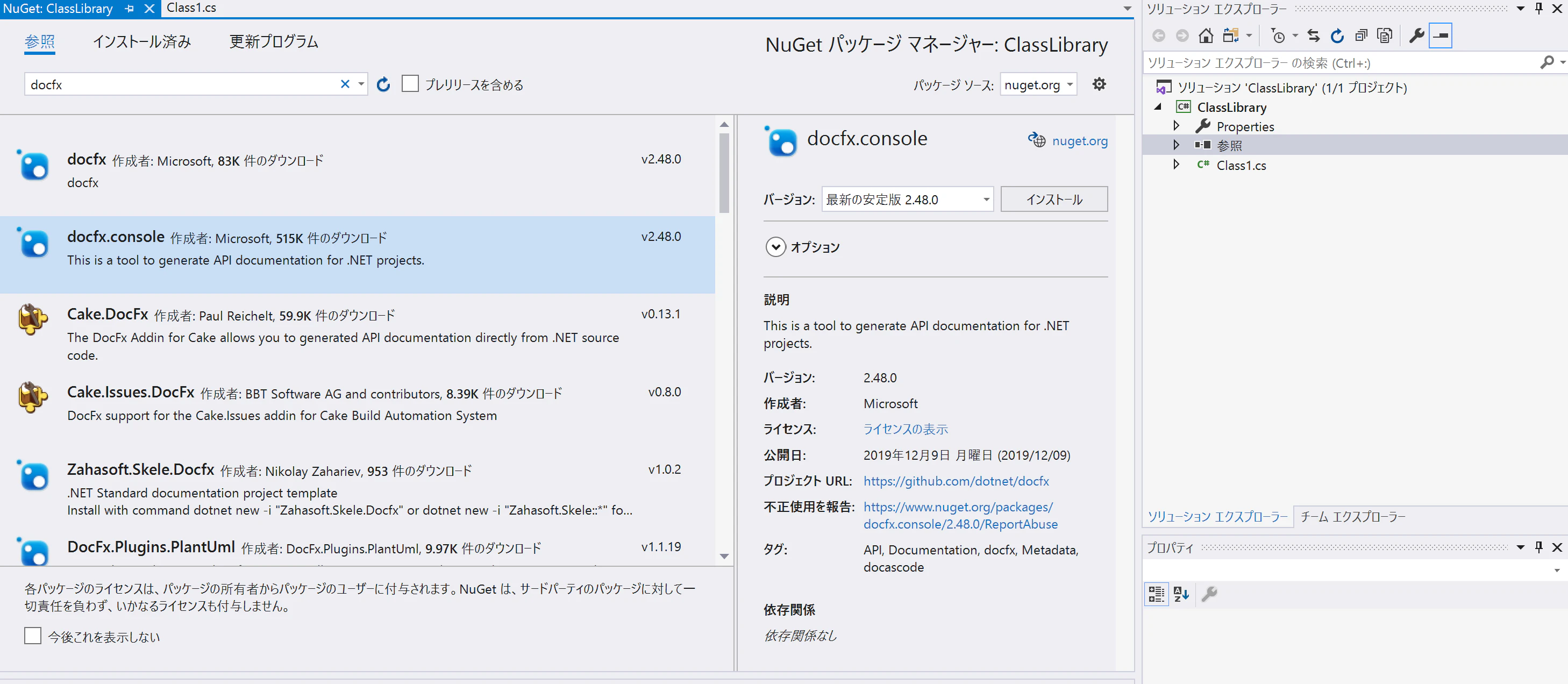Pin the Solution Explorer panel
Viewport: 1568px width, 684px height.
pyautogui.click(x=1539, y=9)
